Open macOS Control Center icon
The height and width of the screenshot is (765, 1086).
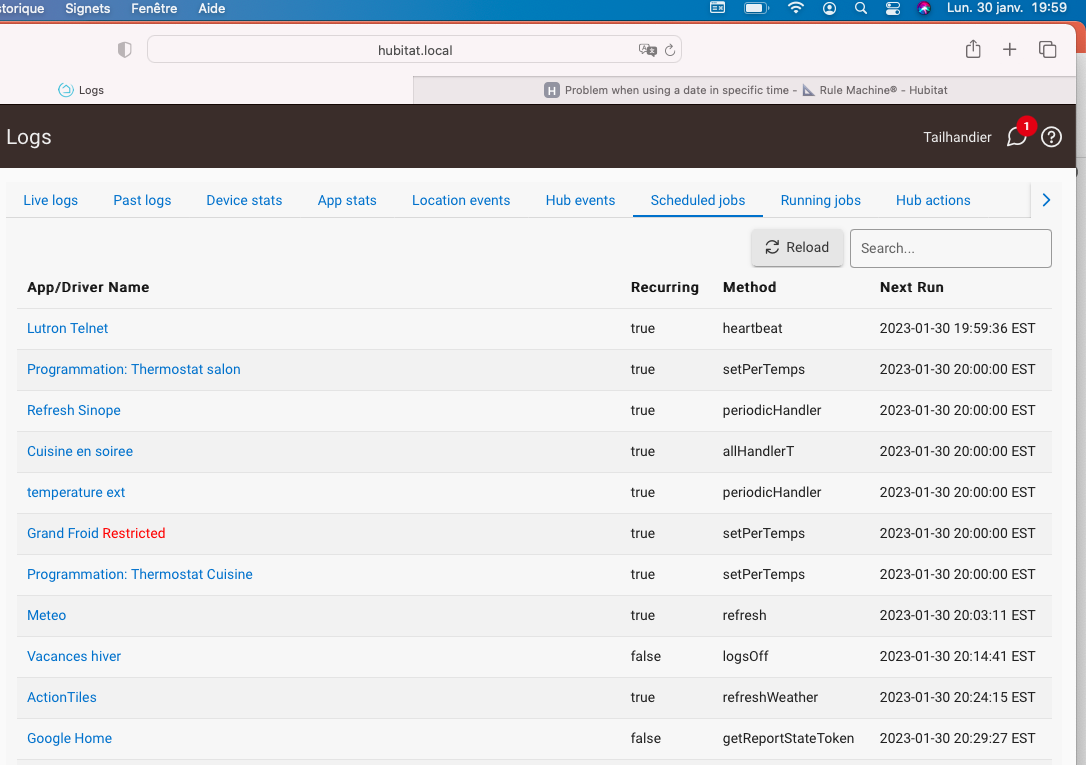(x=893, y=8)
